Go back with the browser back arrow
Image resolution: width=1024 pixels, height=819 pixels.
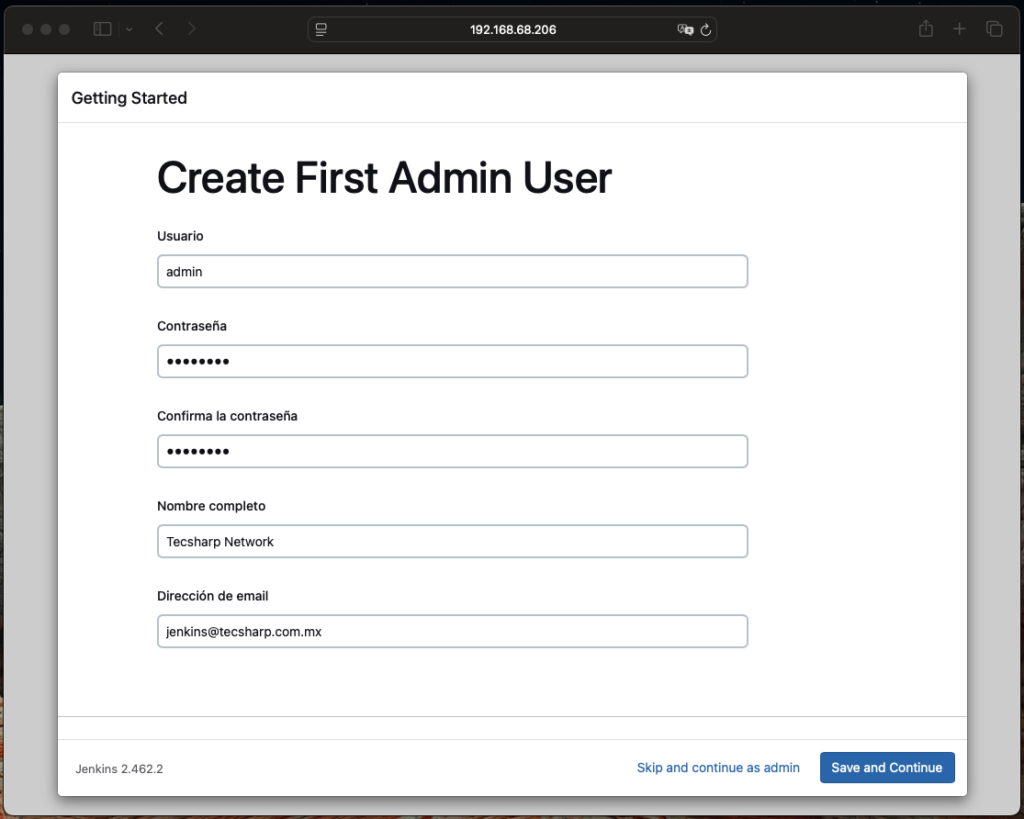pos(159,29)
